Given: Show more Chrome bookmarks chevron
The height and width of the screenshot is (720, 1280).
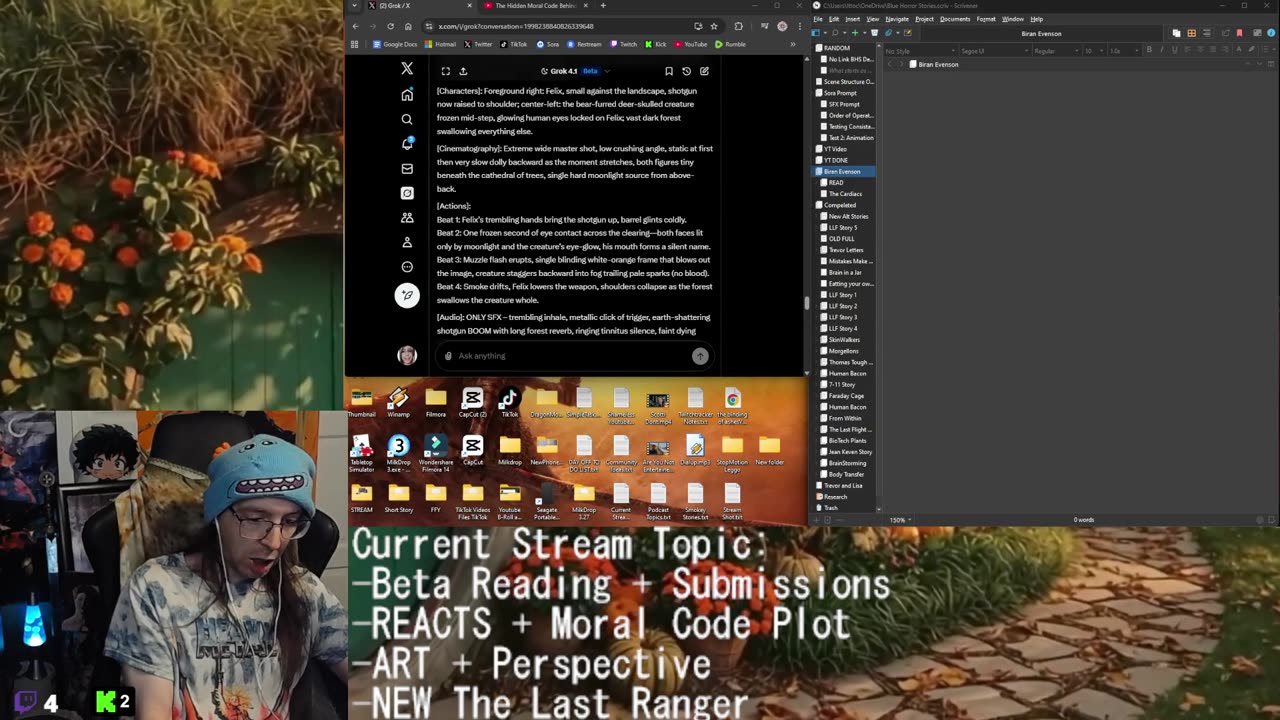Looking at the screenshot, I should pyautogui.click(x=793, y=44).
